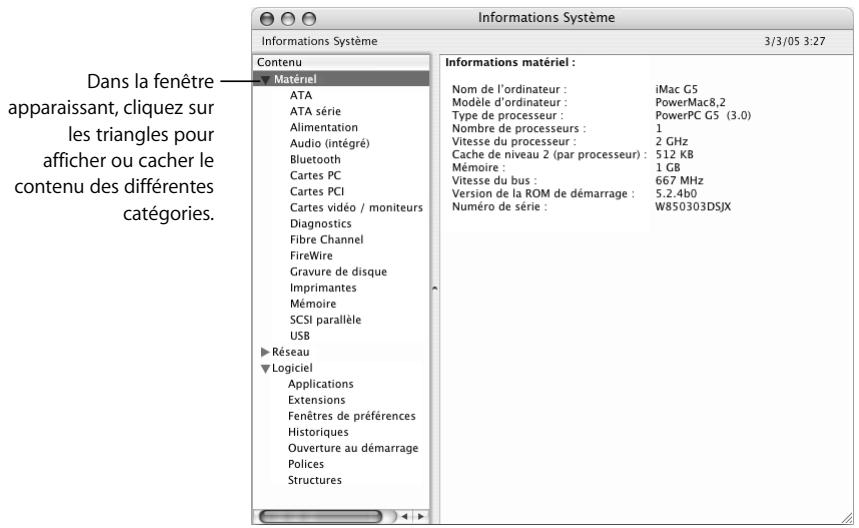The image size is (859, 528).
Task: Select the Diagnostics entry
Action: [x=320, y=223]
